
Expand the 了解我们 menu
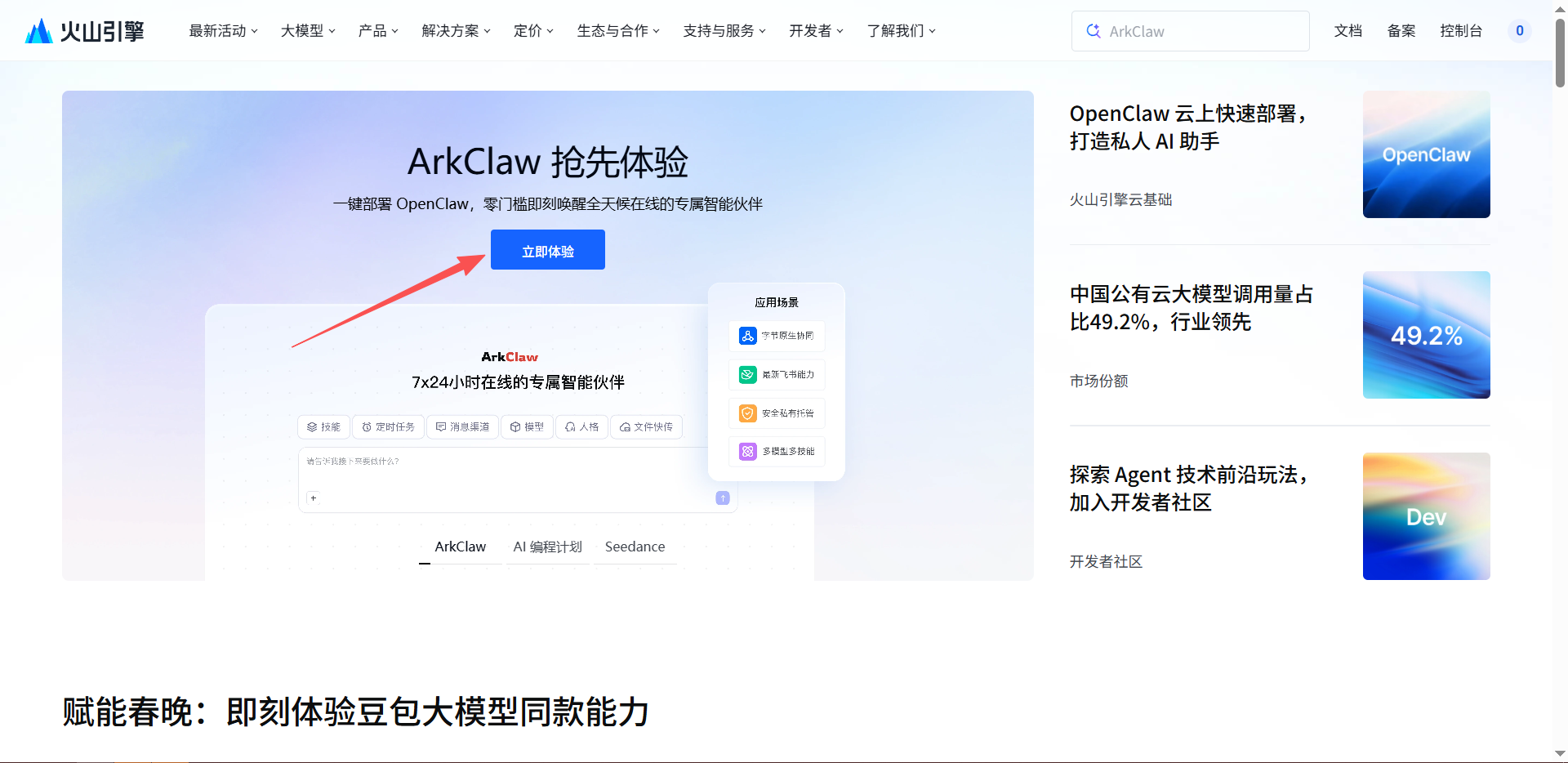[901, 31]
